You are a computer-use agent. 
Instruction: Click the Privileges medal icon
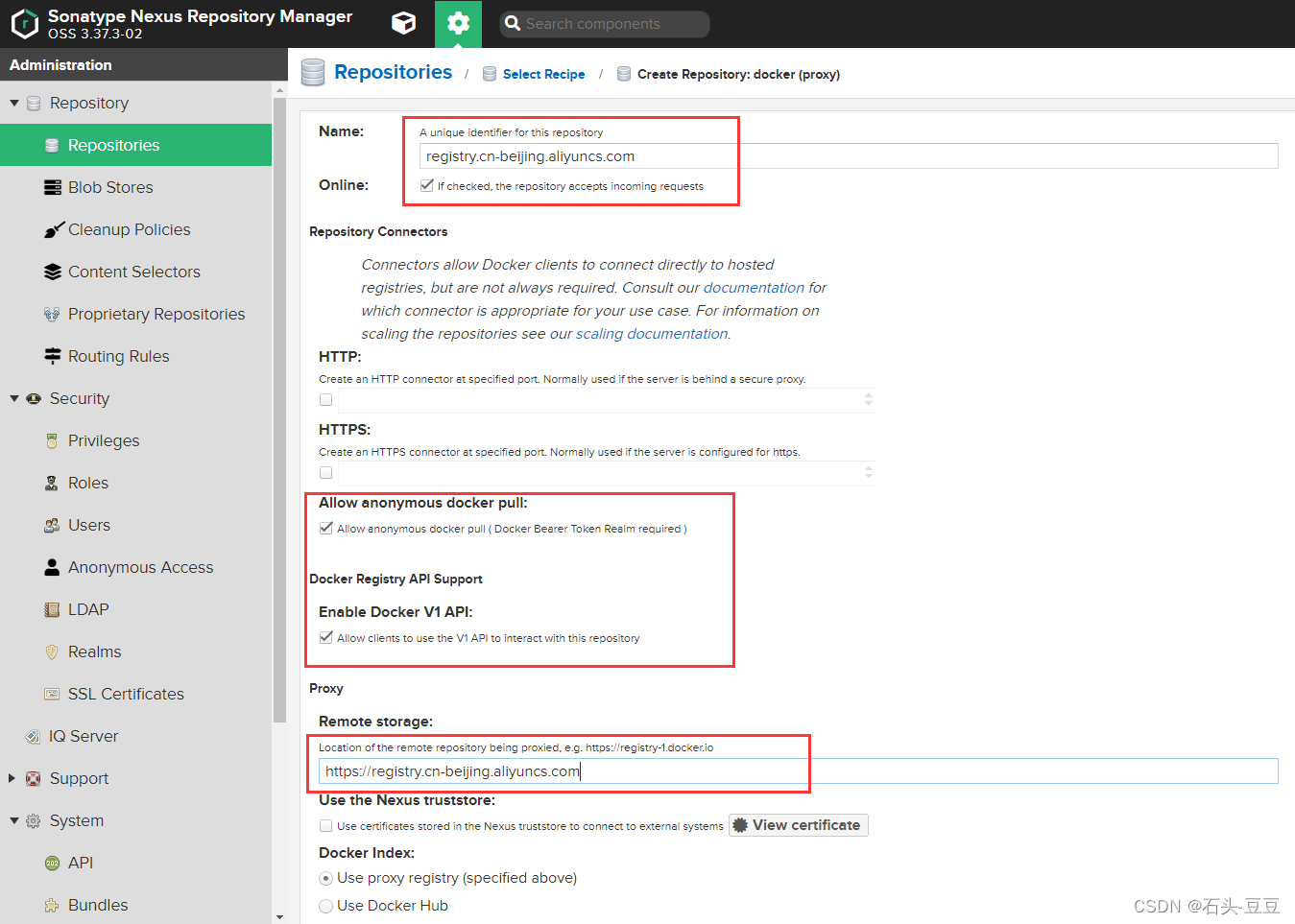click(53, 440)
